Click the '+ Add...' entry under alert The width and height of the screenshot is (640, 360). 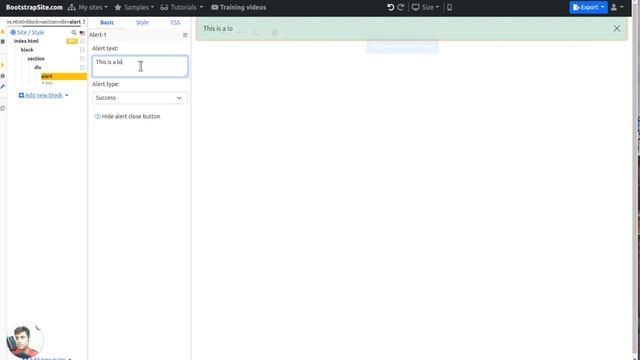pyautogui.click(x=48, y=83)
